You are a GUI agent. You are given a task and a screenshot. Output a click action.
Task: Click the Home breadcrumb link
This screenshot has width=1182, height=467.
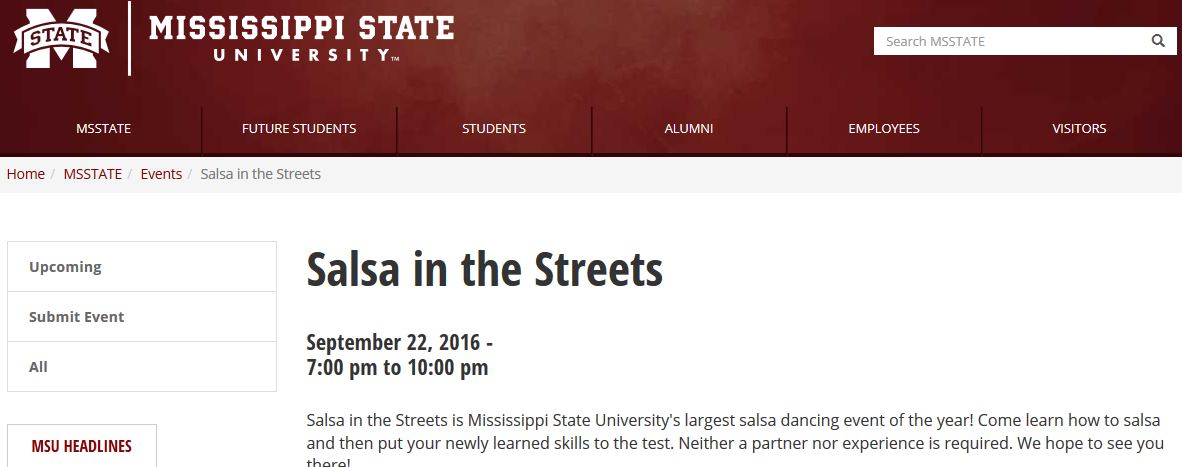(x=26, y=174)
